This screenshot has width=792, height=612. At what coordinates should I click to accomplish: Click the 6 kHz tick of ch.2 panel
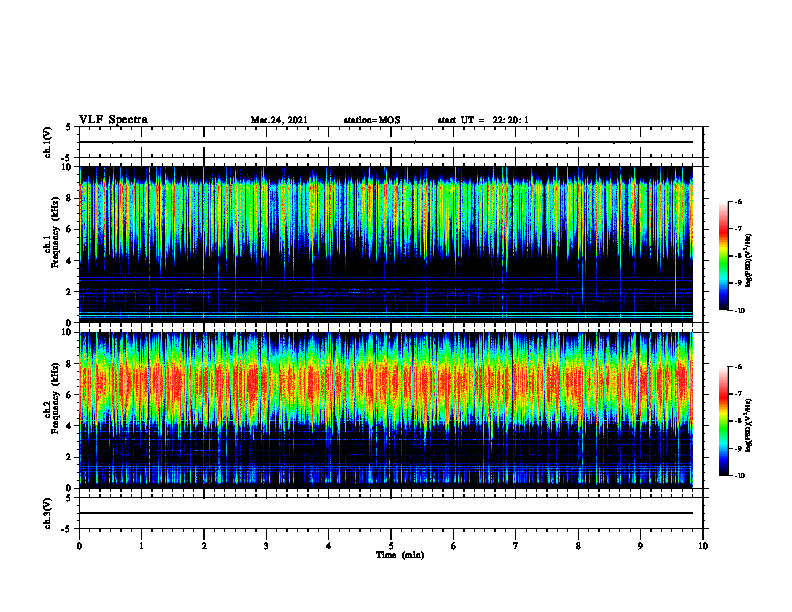point(70,395)
